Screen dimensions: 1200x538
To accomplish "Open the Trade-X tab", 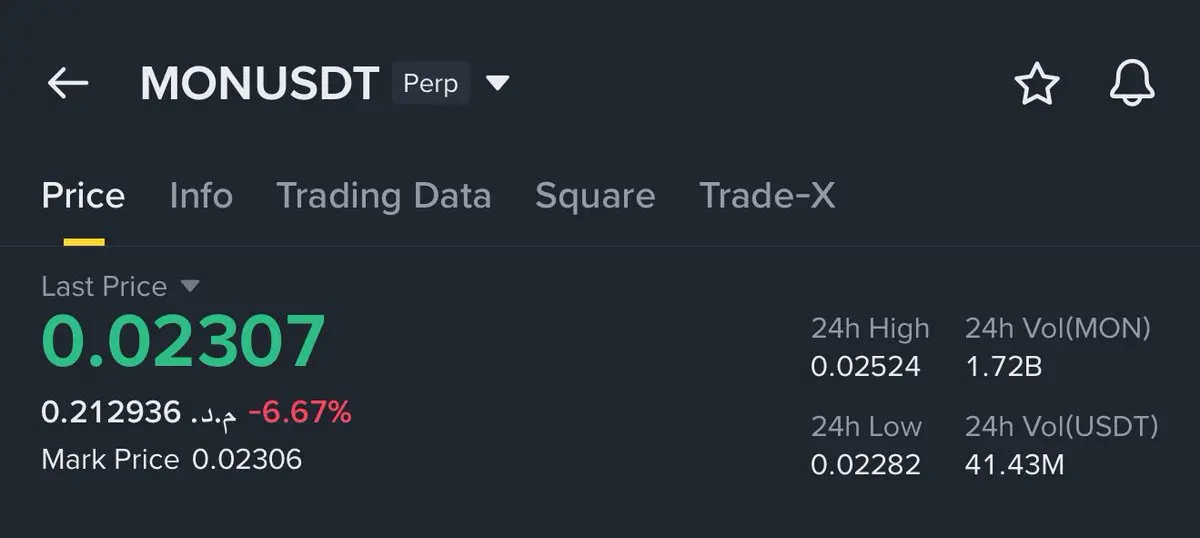I will [766, 196].
